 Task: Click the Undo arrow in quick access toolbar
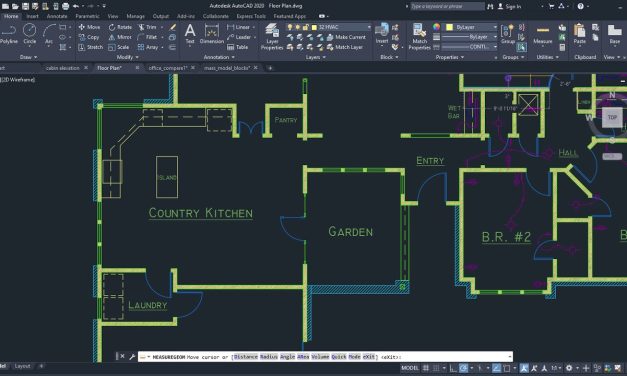tap(76, 6)
